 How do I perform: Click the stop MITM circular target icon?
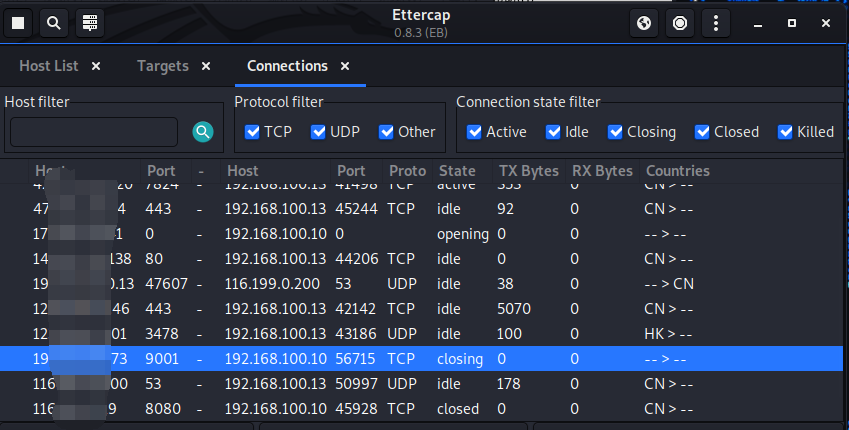pos(680,23)
